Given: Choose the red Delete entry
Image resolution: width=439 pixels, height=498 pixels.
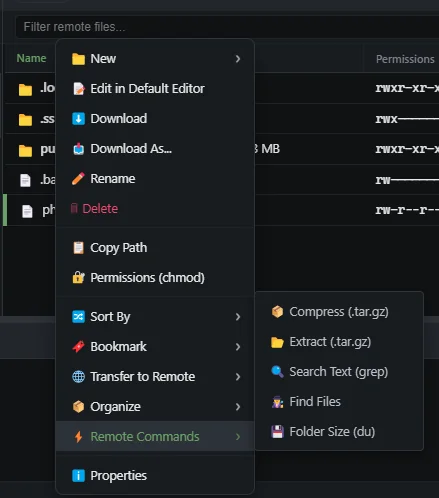Looking at the screenshot, I should (x=155, y=209).
